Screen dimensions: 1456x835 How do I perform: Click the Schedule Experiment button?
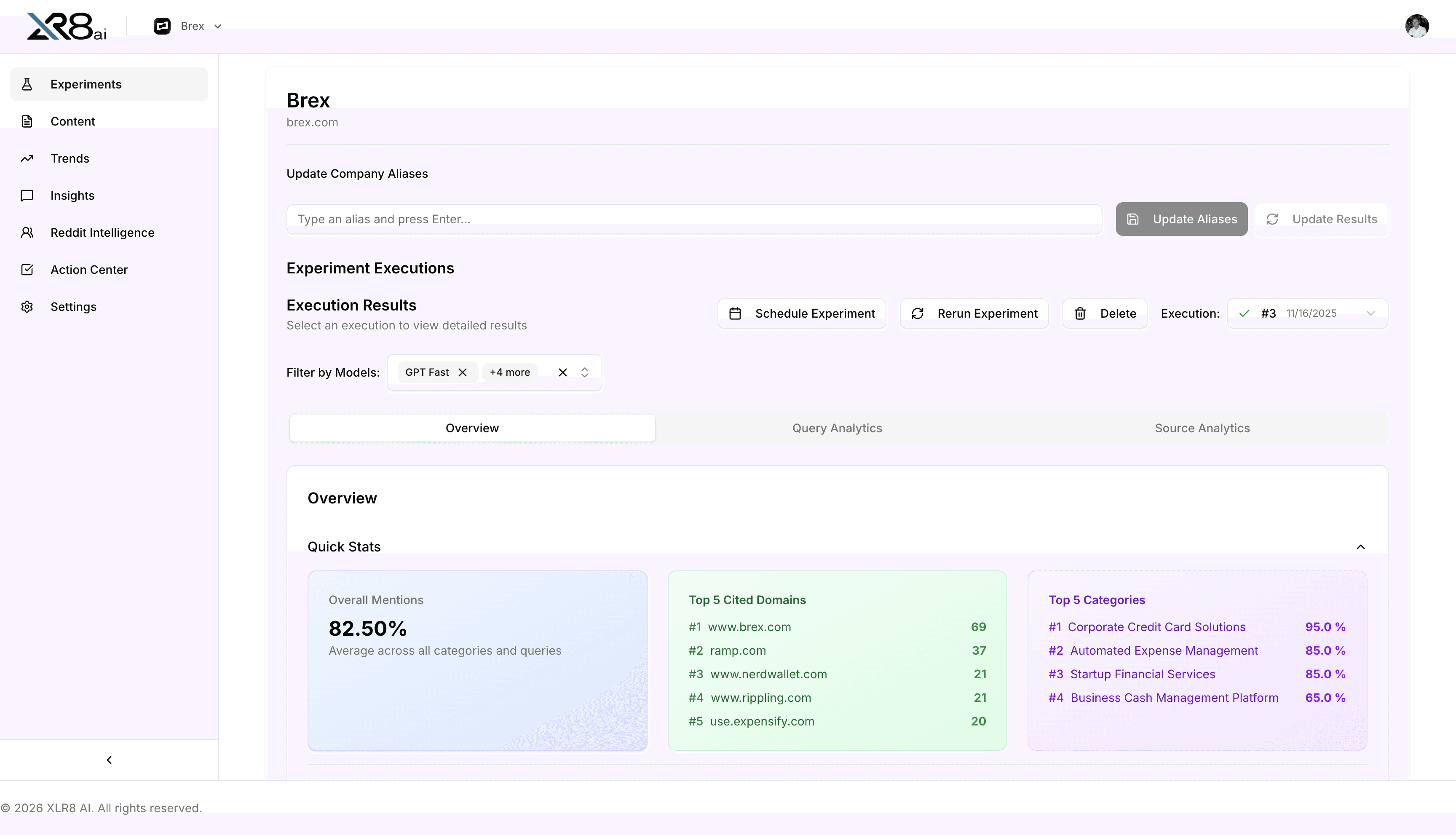(x=801, y=314)
